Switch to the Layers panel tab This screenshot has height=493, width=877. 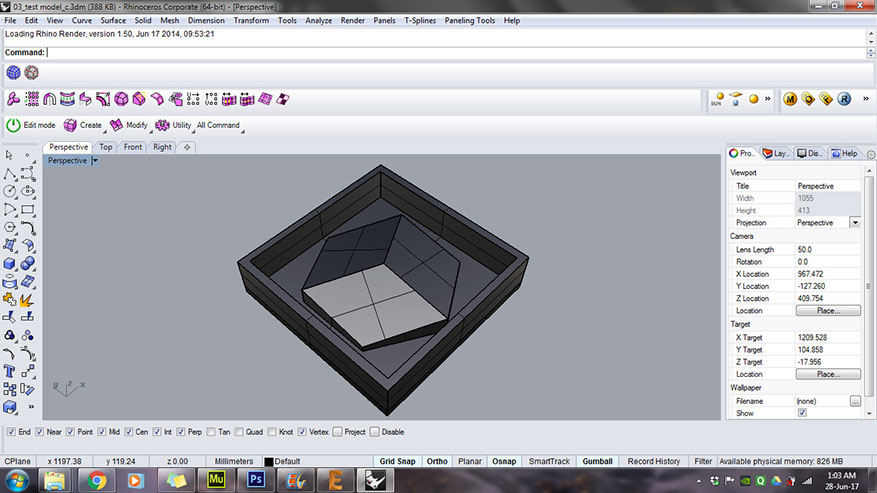pyautogui.click(x=776, y=153)
